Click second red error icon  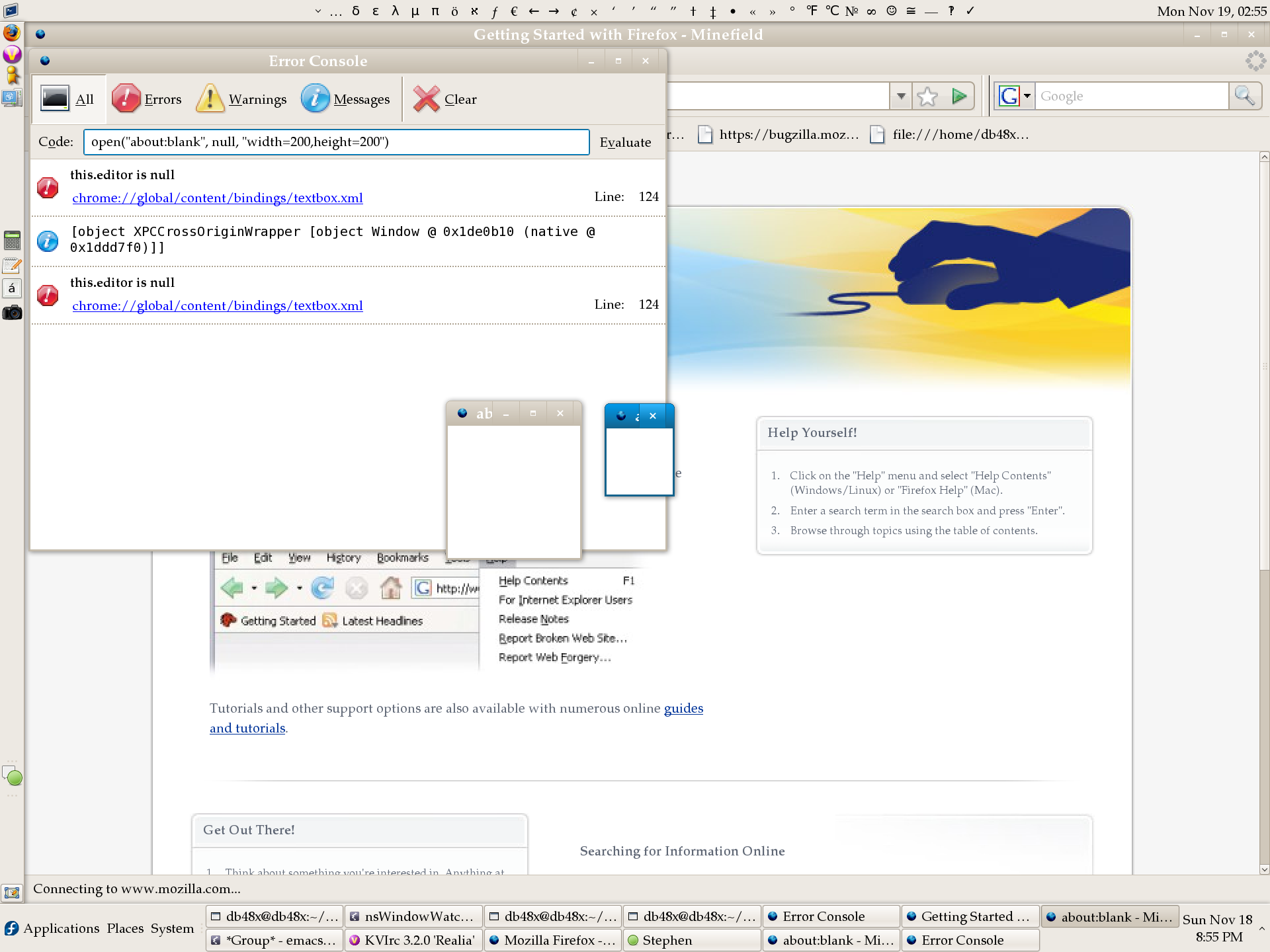48,295
